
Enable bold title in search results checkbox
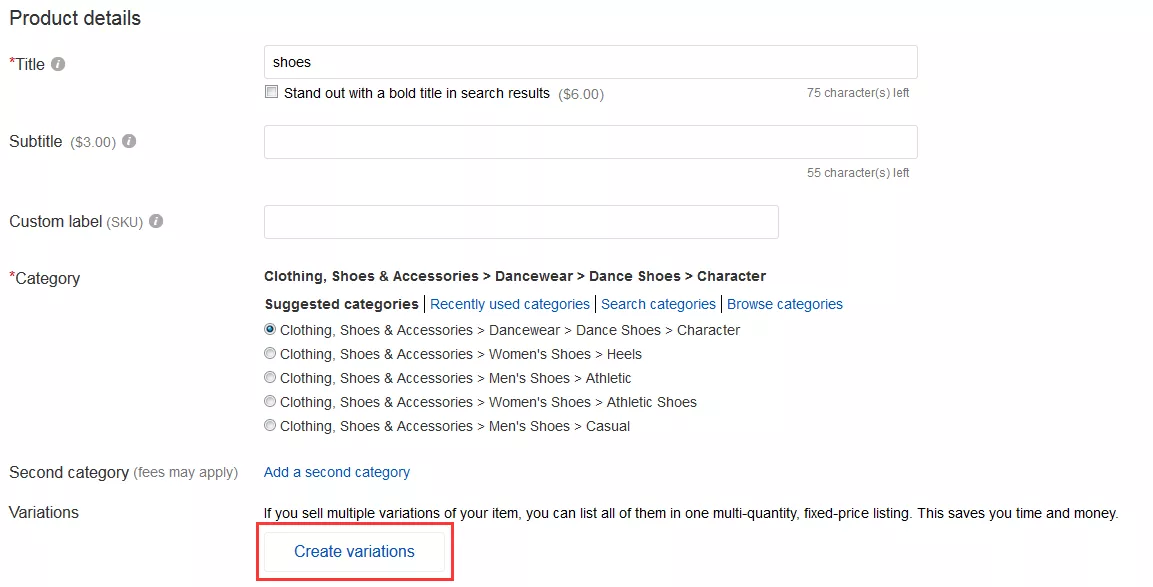271,92
